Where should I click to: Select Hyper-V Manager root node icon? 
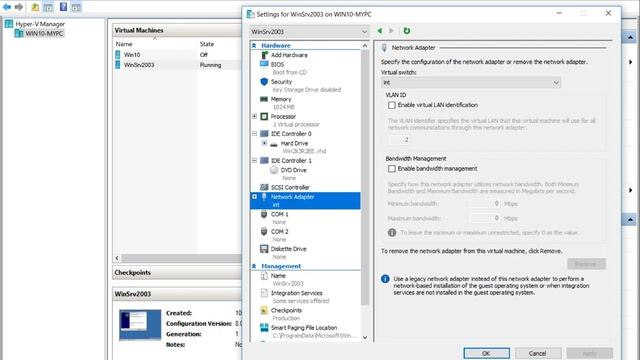[x=9, y=24]
